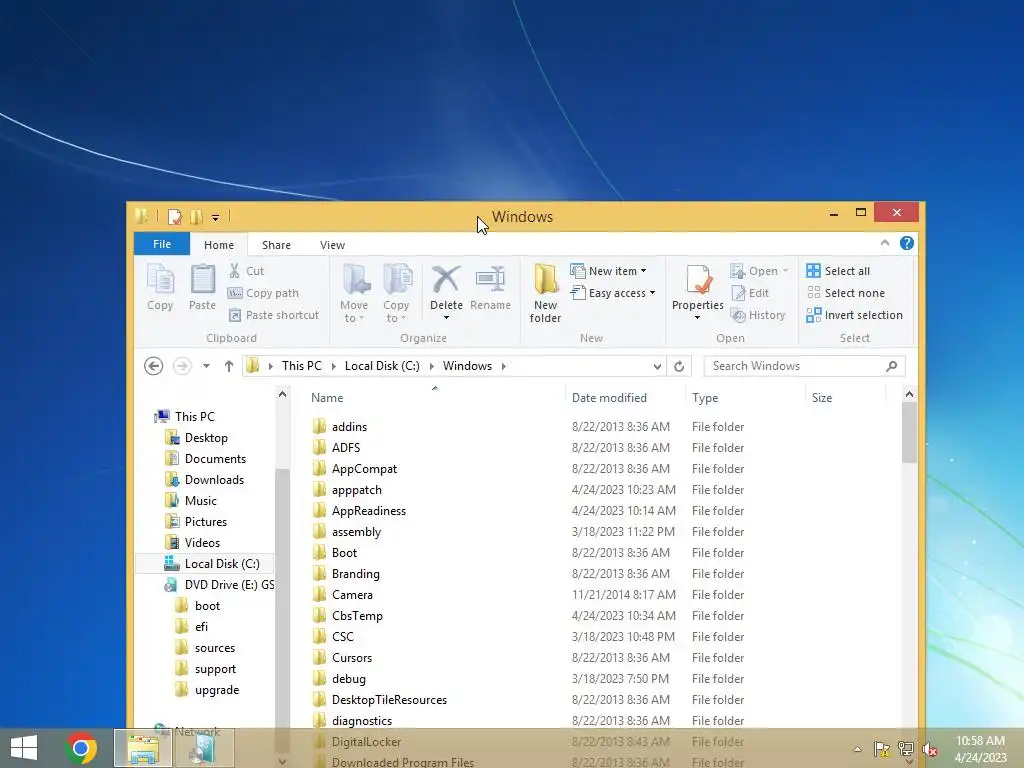Click Invert selection
Viewport: 1024px width, 768px height.
(x=855, y=315)
